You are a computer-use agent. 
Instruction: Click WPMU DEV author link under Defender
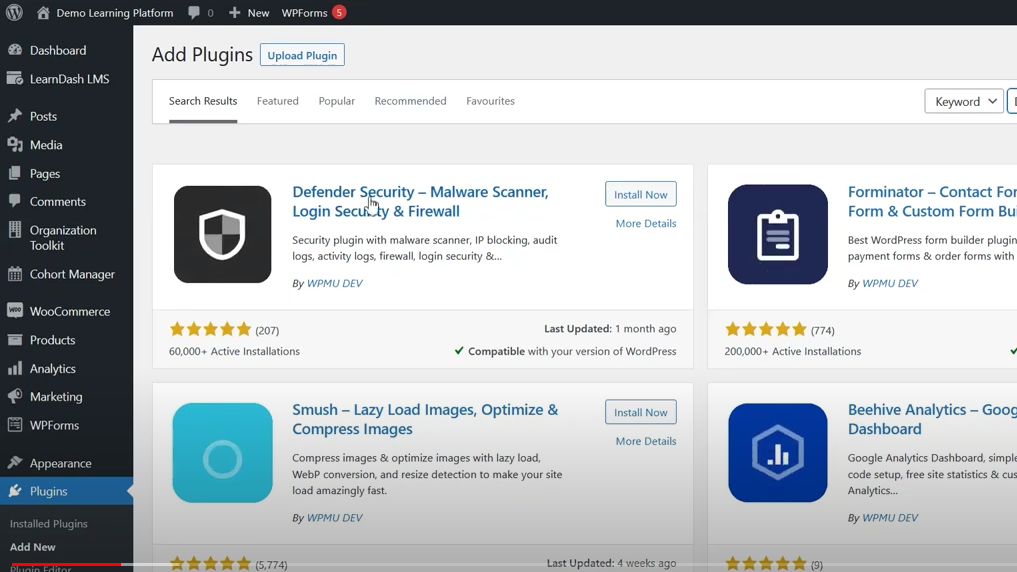335,283
